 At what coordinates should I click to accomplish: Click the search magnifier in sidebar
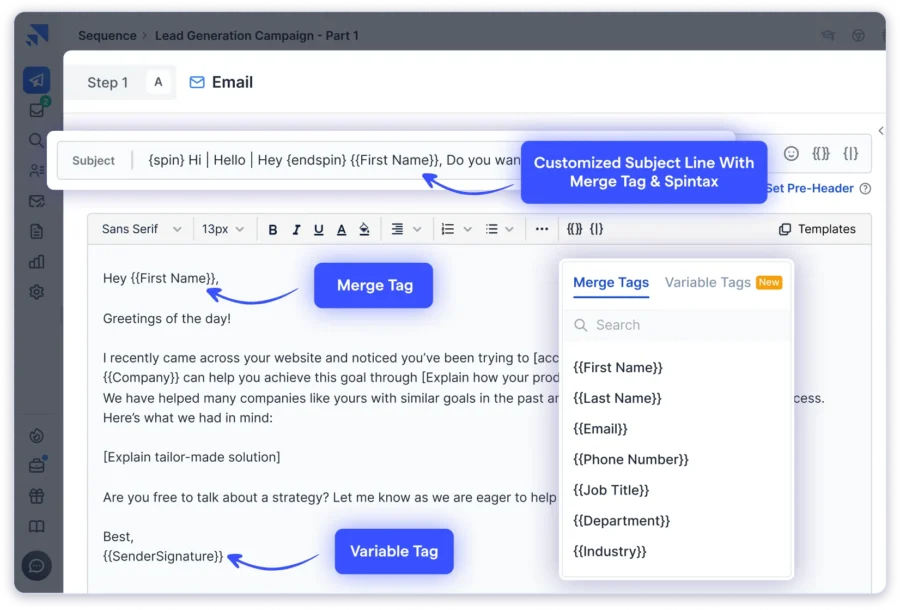(36, 140)
